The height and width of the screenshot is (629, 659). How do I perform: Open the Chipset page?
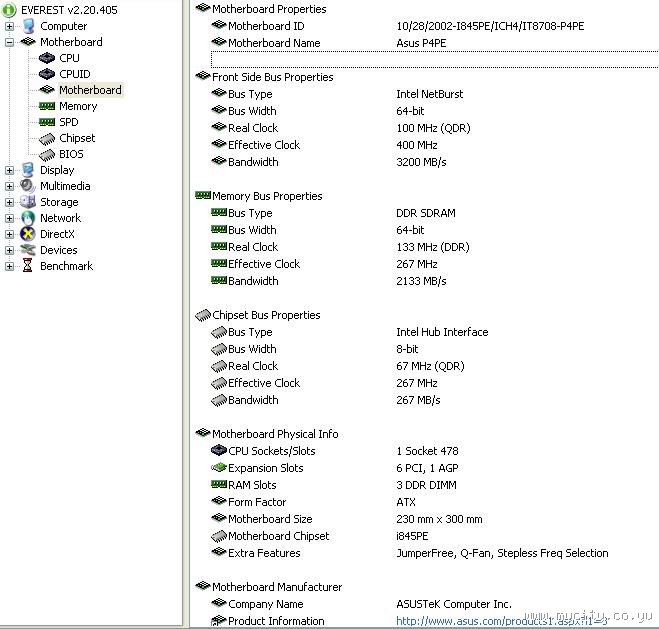(77, 138)
